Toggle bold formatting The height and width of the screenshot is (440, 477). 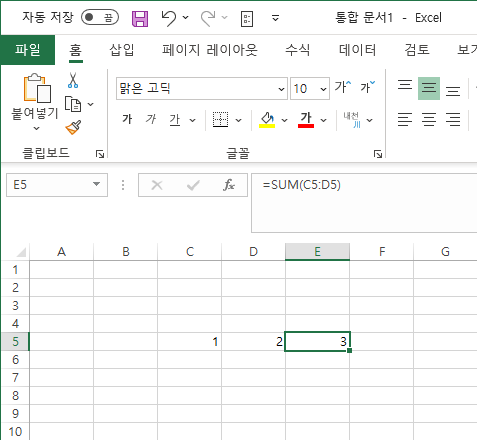tap(127, 119)
